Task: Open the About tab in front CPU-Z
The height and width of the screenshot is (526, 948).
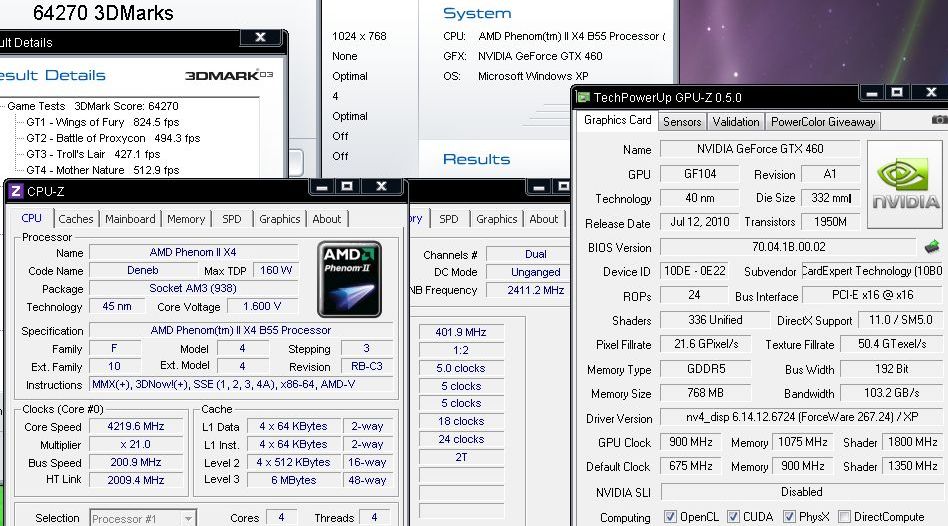Action: 326,219
